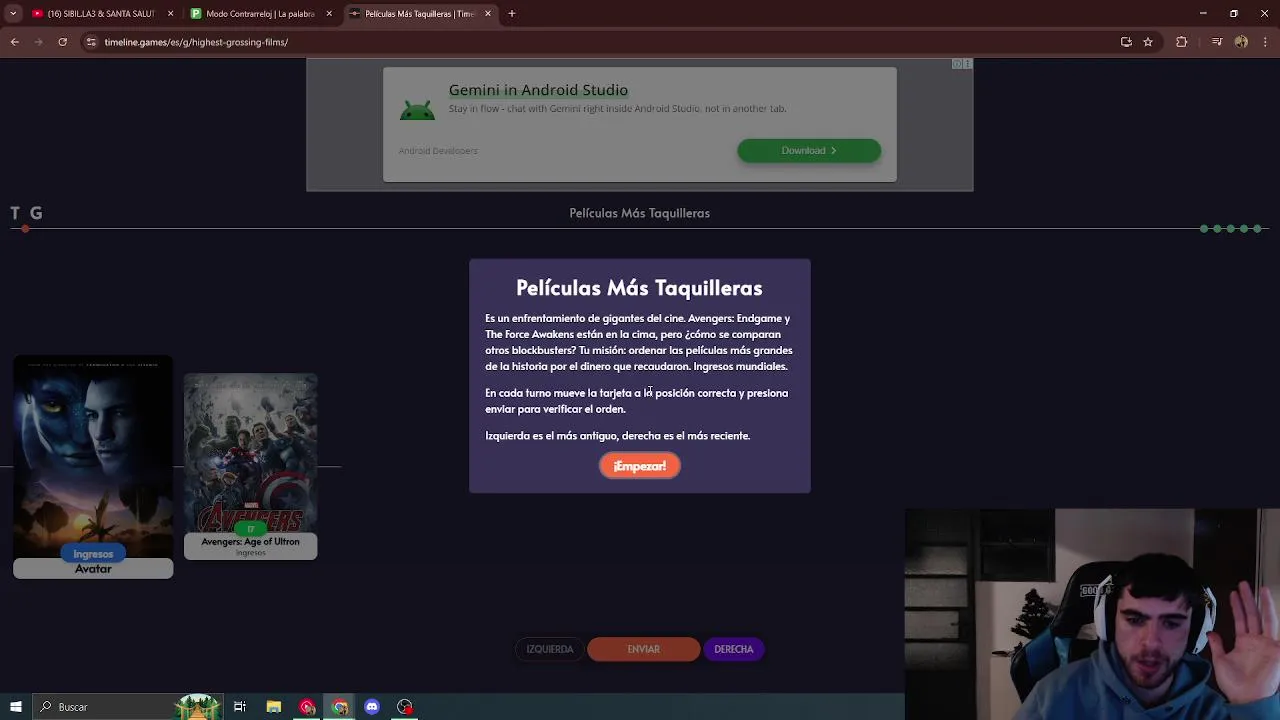Click the Buscar taskbar search box
This screenshot has width=1280, height=720.
click(x=128, y=707)
